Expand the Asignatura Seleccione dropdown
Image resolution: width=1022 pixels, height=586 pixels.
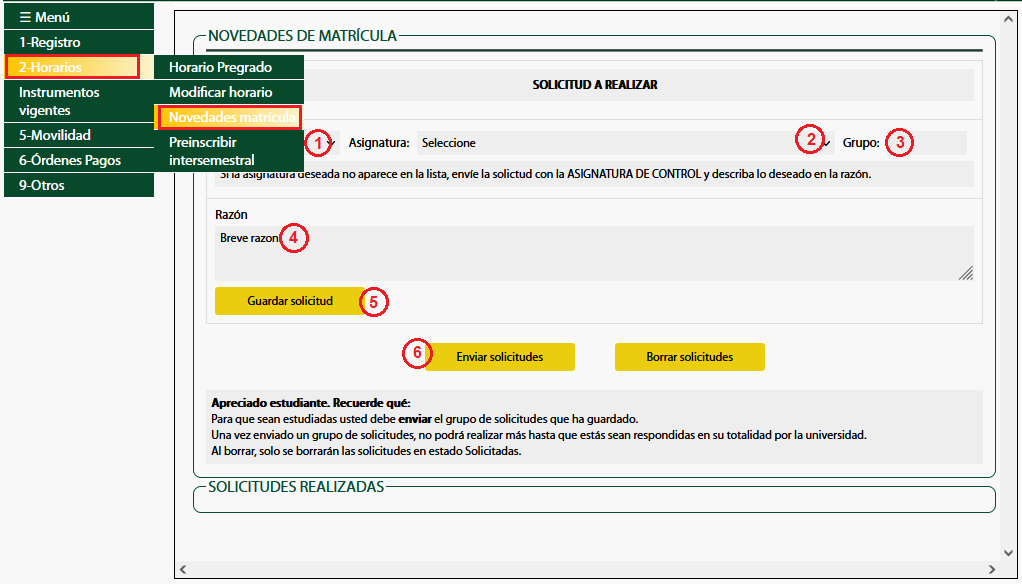(625, 143)
